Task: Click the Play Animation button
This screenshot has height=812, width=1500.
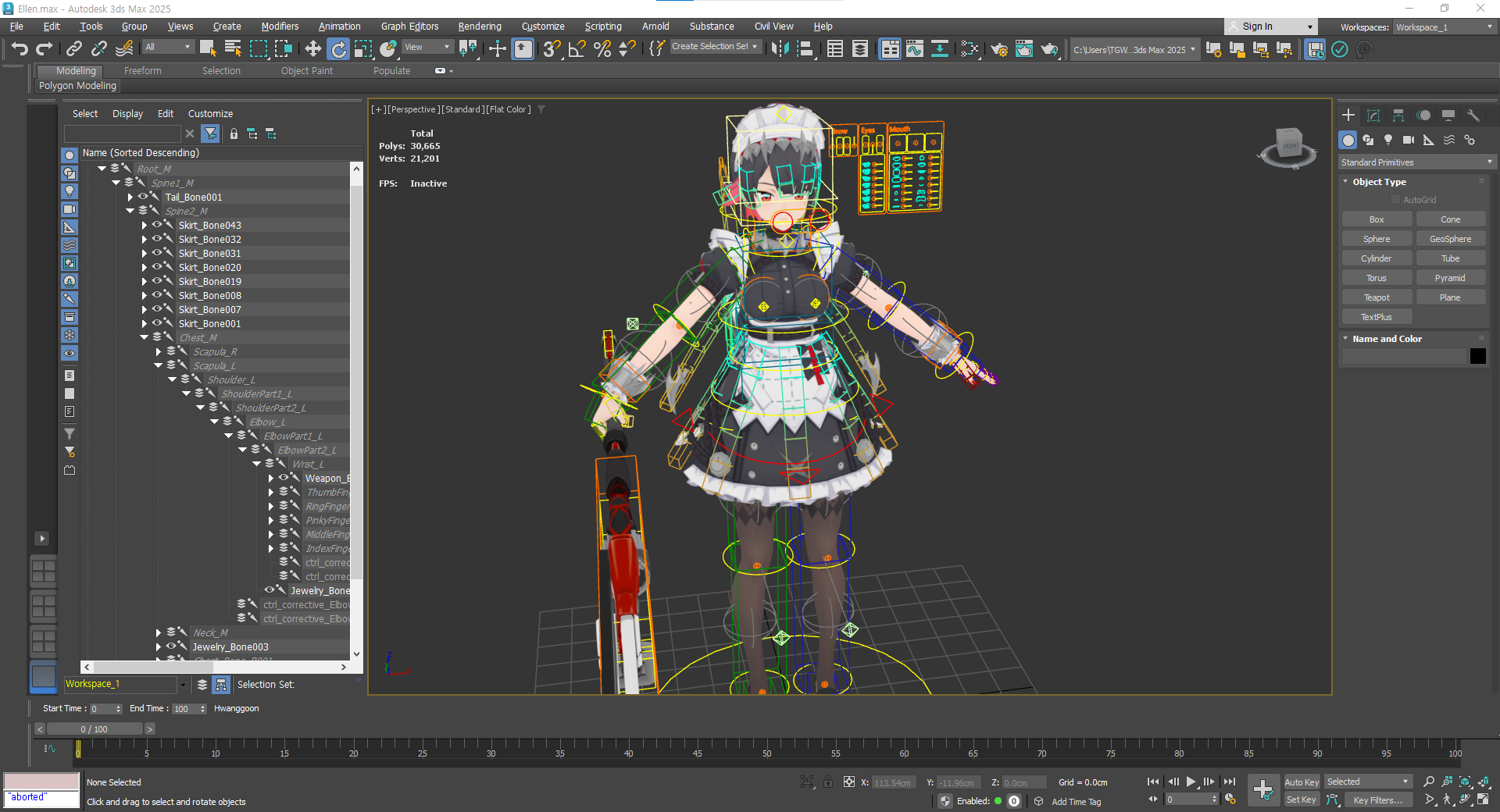Action: [x=1191, y=782]
